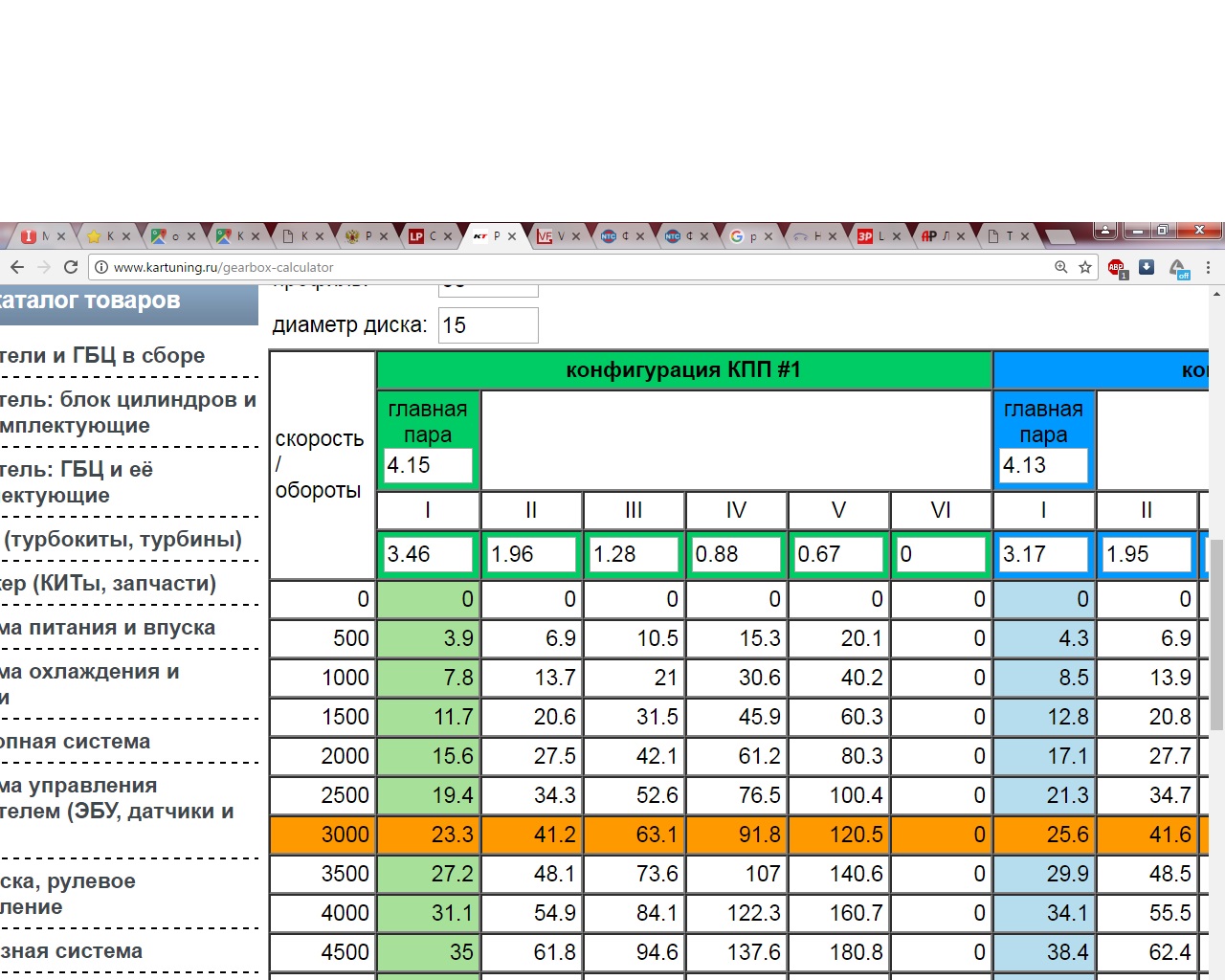This screenshot has height=980, width=1225.
Task: Close the Google tab
Action: click(768, 236)
